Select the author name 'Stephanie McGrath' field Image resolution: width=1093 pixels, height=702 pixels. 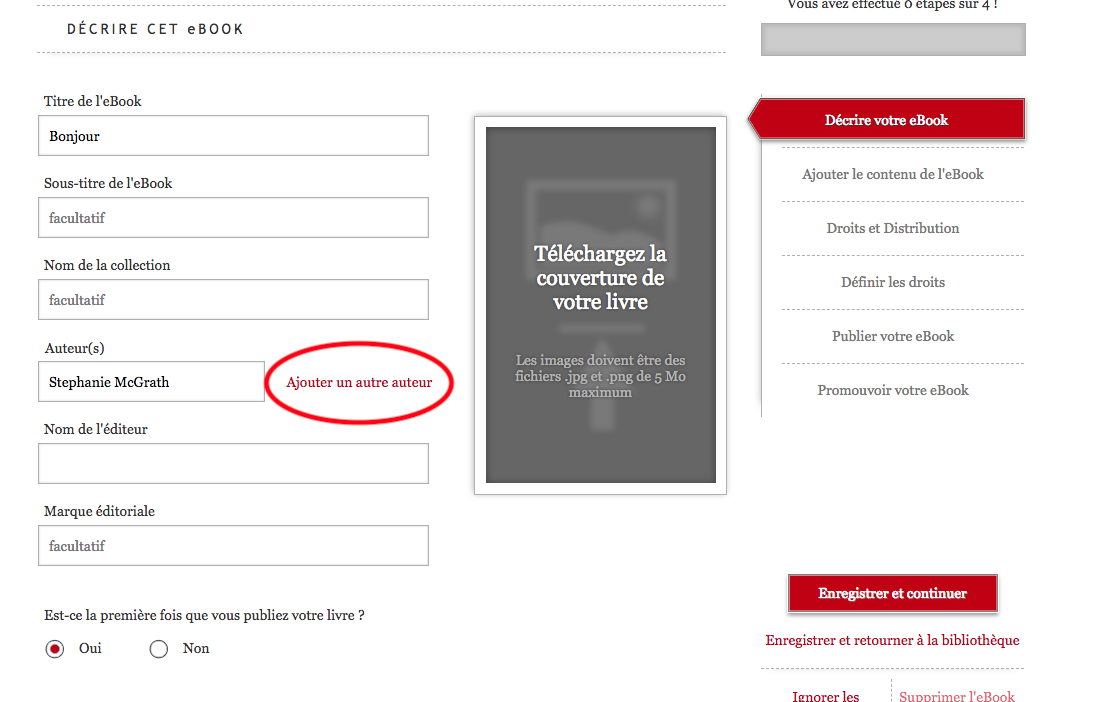151,381
